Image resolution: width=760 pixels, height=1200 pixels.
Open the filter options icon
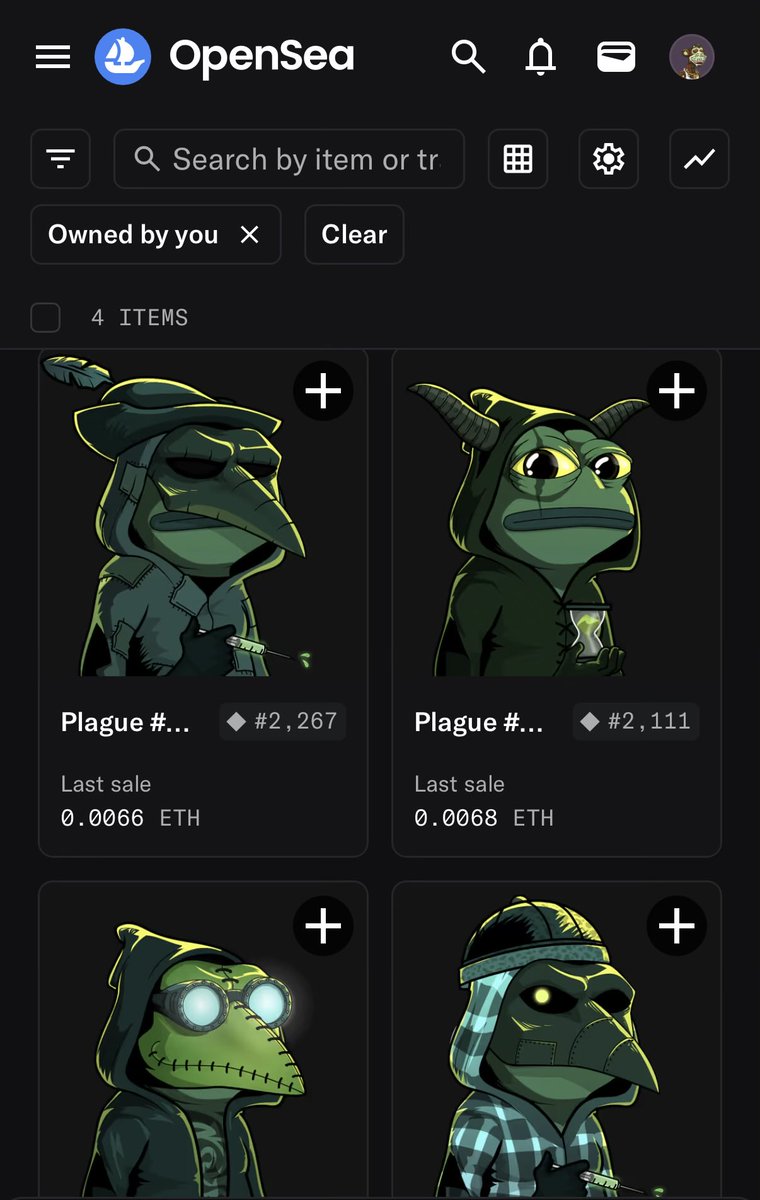61,159
